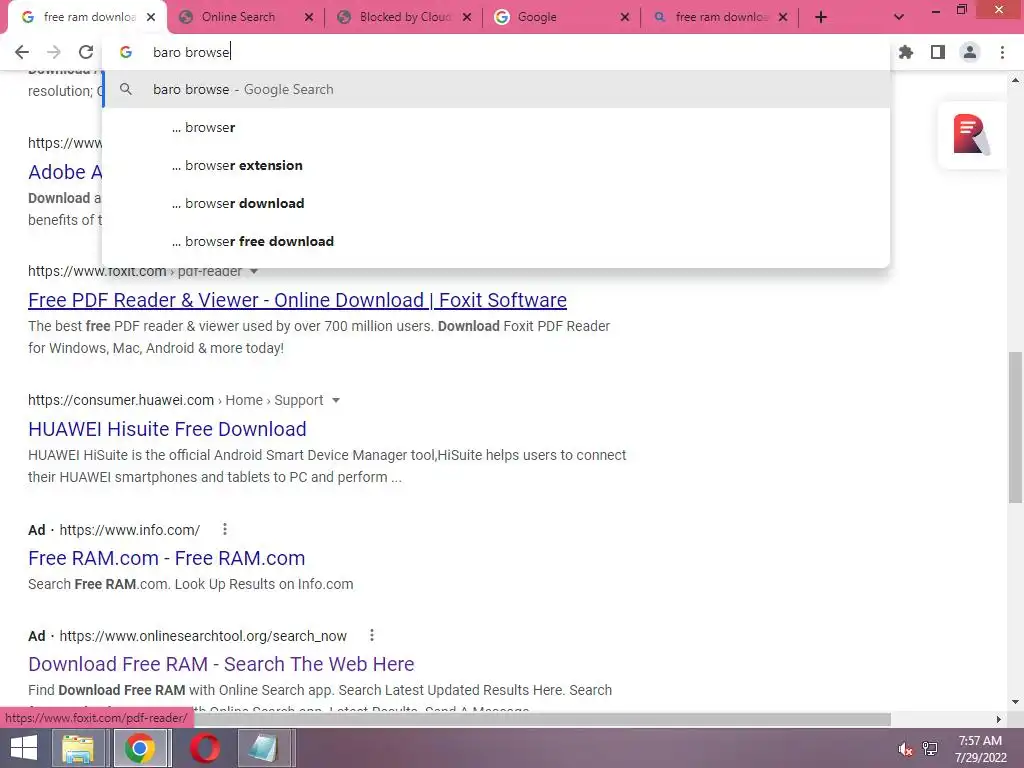This screenshot has width=1024, height=768.
Task: Click the partially hidden Adobe result title
Action: pyautogui.click(x=65, y=172)
